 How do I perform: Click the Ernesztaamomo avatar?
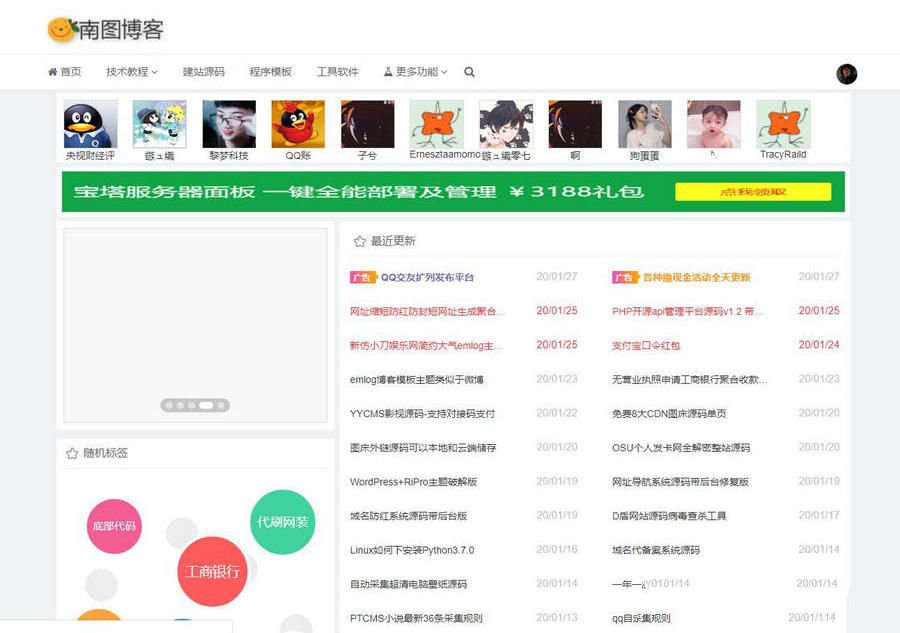point(437,124)
